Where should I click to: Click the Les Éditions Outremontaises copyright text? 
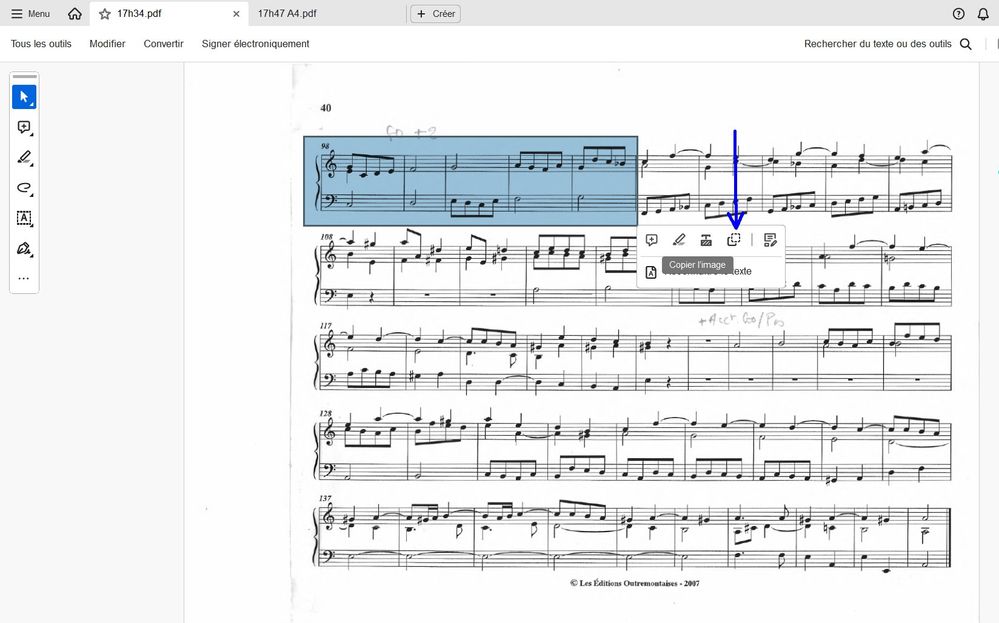tap(635, 583)
